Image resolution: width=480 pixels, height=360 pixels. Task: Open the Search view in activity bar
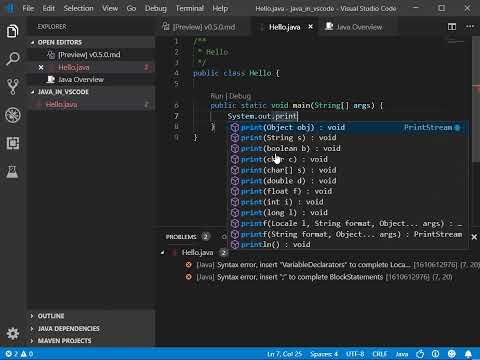click(x=13, y=59)
